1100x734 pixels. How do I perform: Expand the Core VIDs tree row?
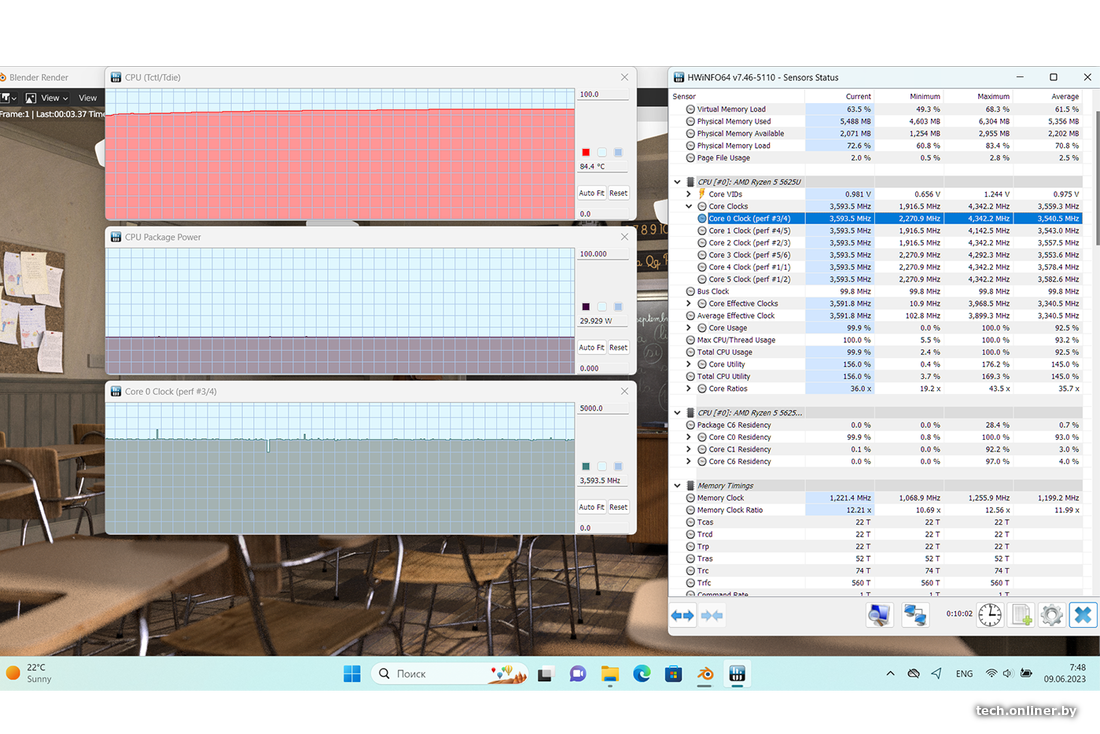[689, 194]
